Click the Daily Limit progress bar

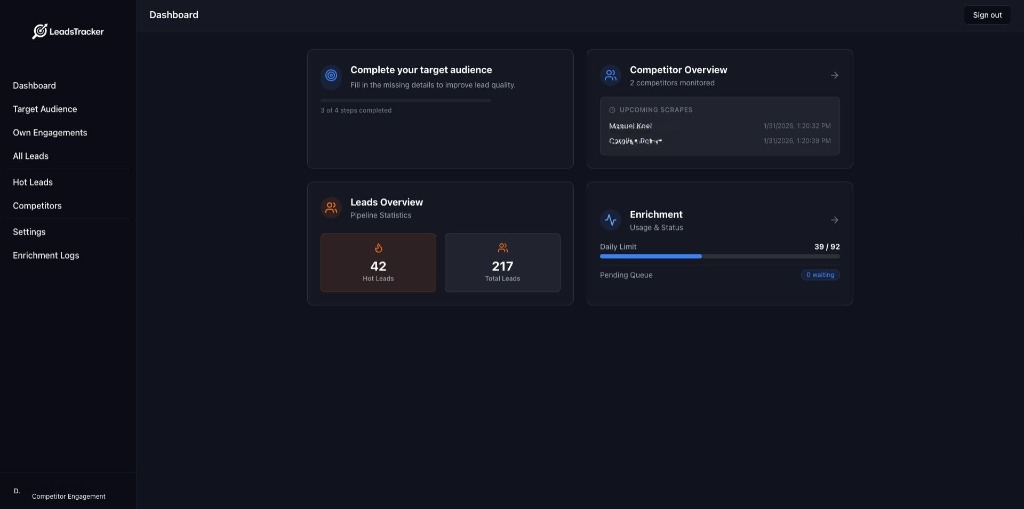point(719,257)
